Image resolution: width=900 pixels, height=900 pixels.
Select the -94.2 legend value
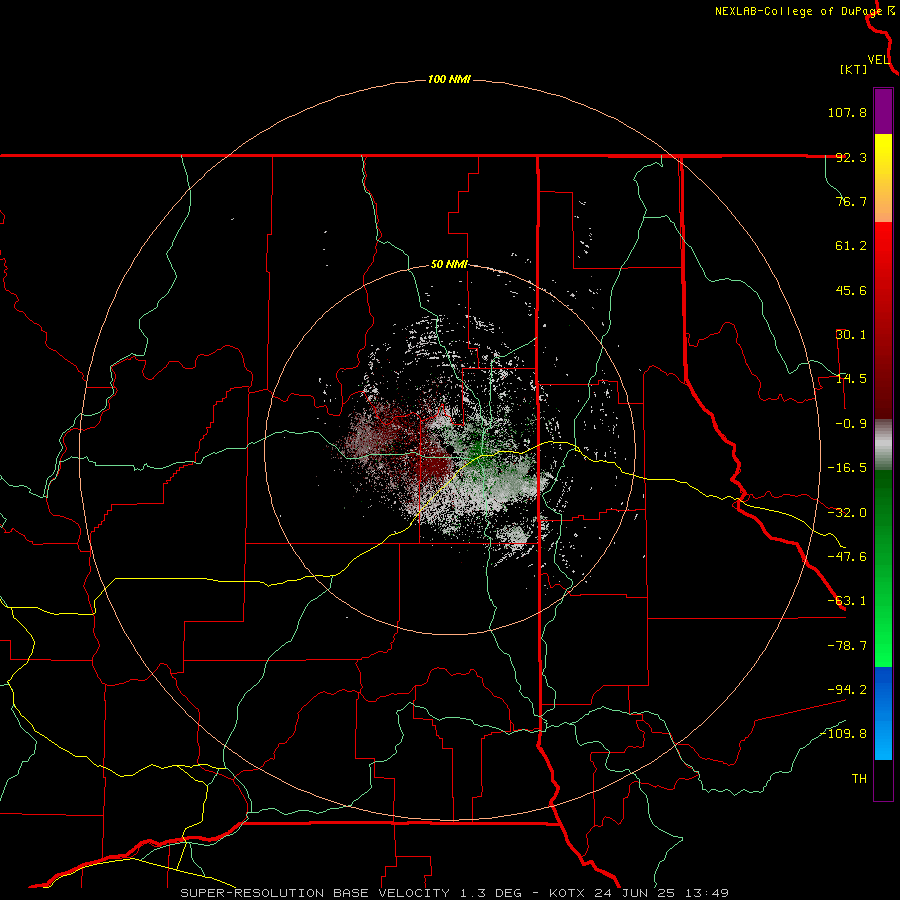click(847, 690)
